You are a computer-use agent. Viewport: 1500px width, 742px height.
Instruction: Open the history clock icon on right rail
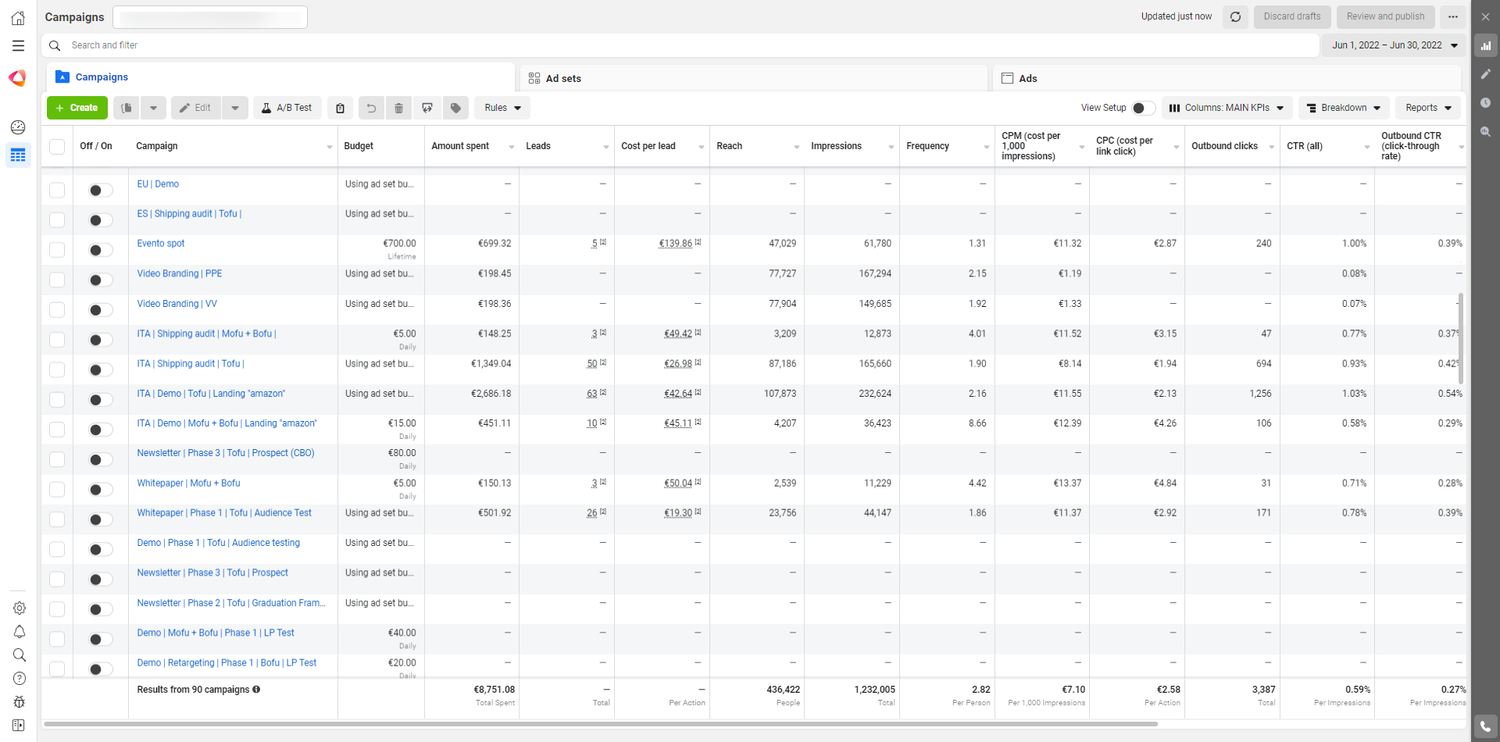(1486, 103)
